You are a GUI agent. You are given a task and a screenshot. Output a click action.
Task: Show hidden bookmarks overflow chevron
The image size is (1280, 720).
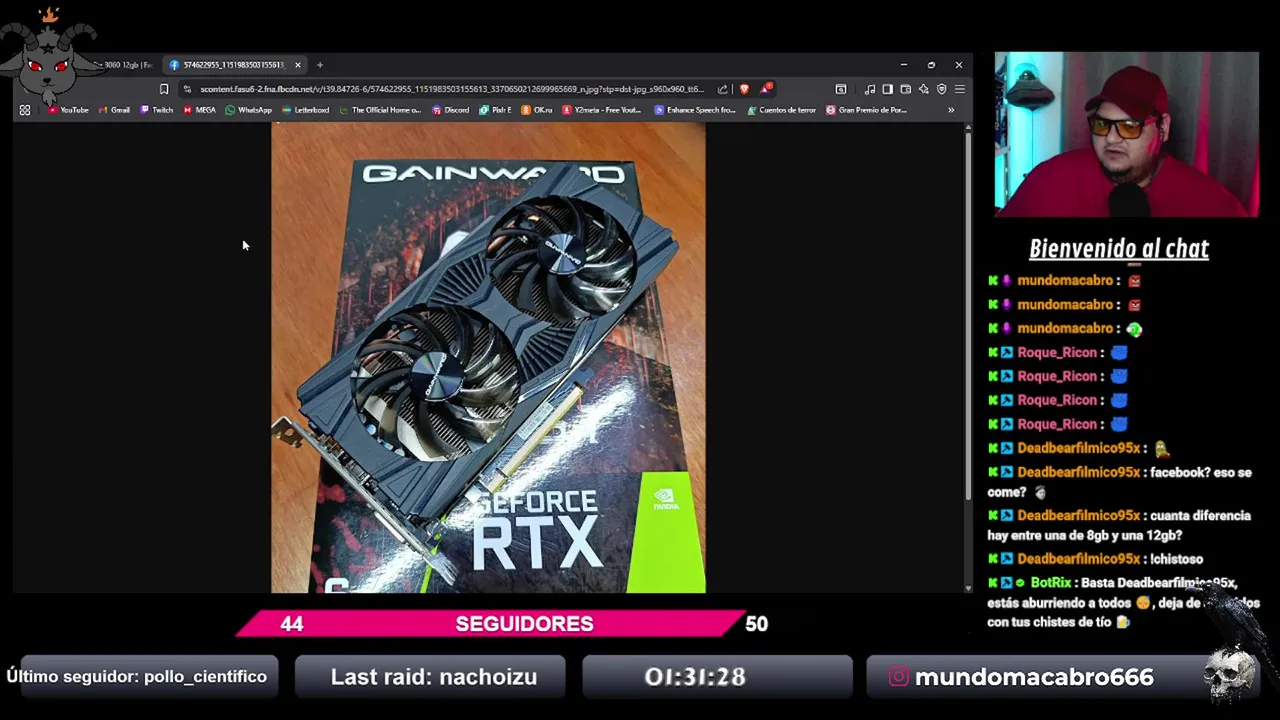951,110
